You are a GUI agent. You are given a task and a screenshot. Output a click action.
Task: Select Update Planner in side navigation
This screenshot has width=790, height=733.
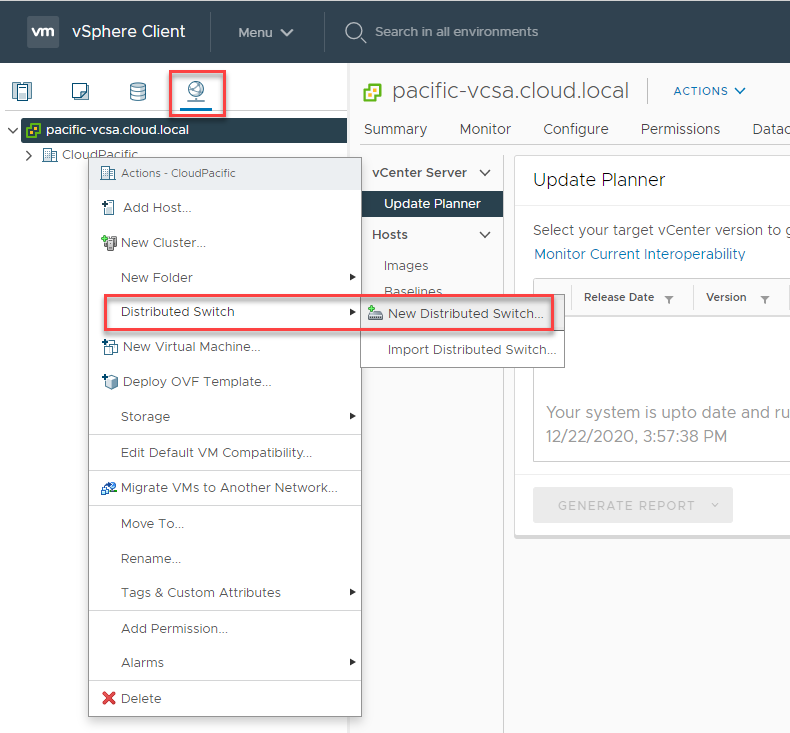(432, 204)
